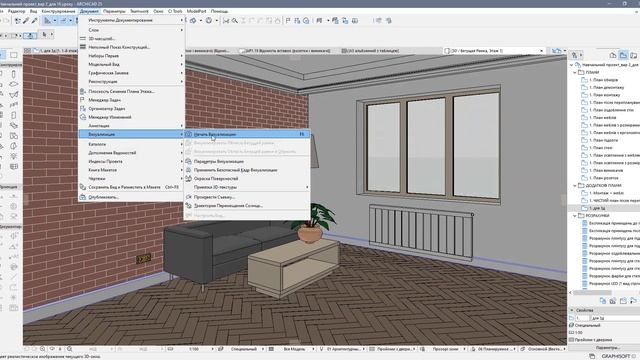Click the view name field для 3д
This screenshot has width=640, height=360.
point(615,318)
